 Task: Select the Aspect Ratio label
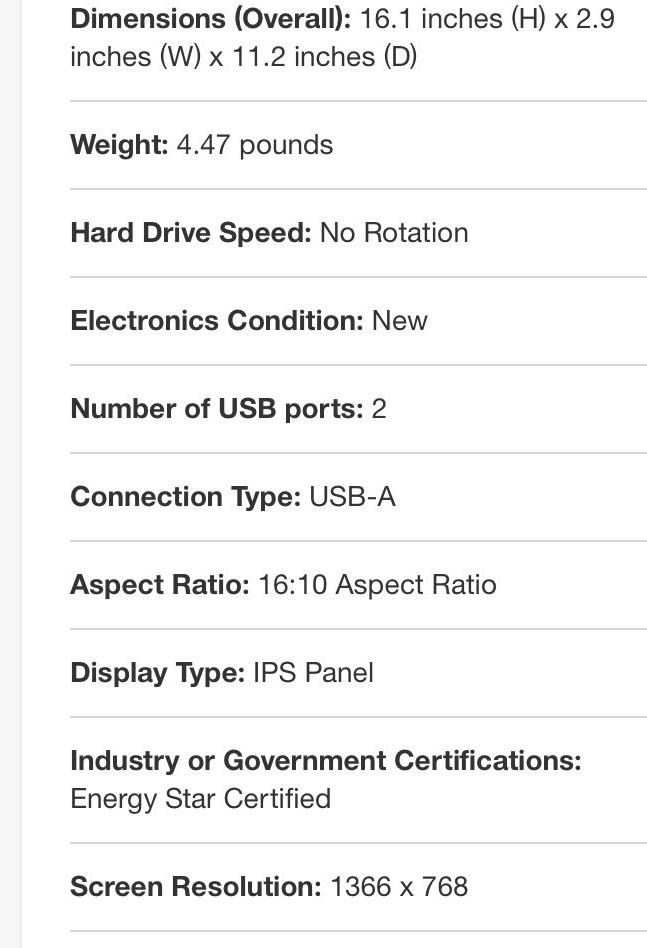pos(160,585)
